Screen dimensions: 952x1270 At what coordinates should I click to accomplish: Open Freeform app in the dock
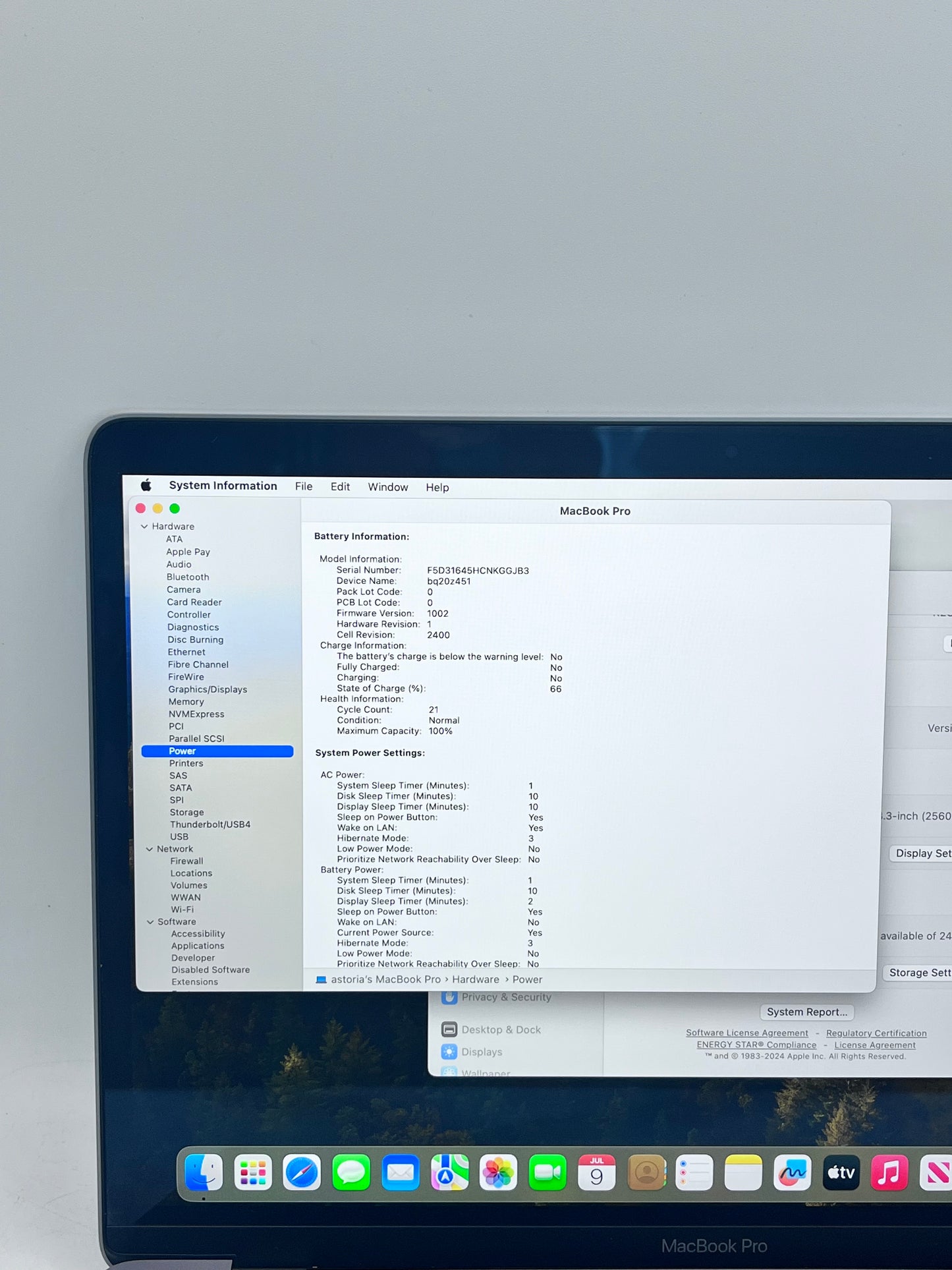coord(793,1172)
